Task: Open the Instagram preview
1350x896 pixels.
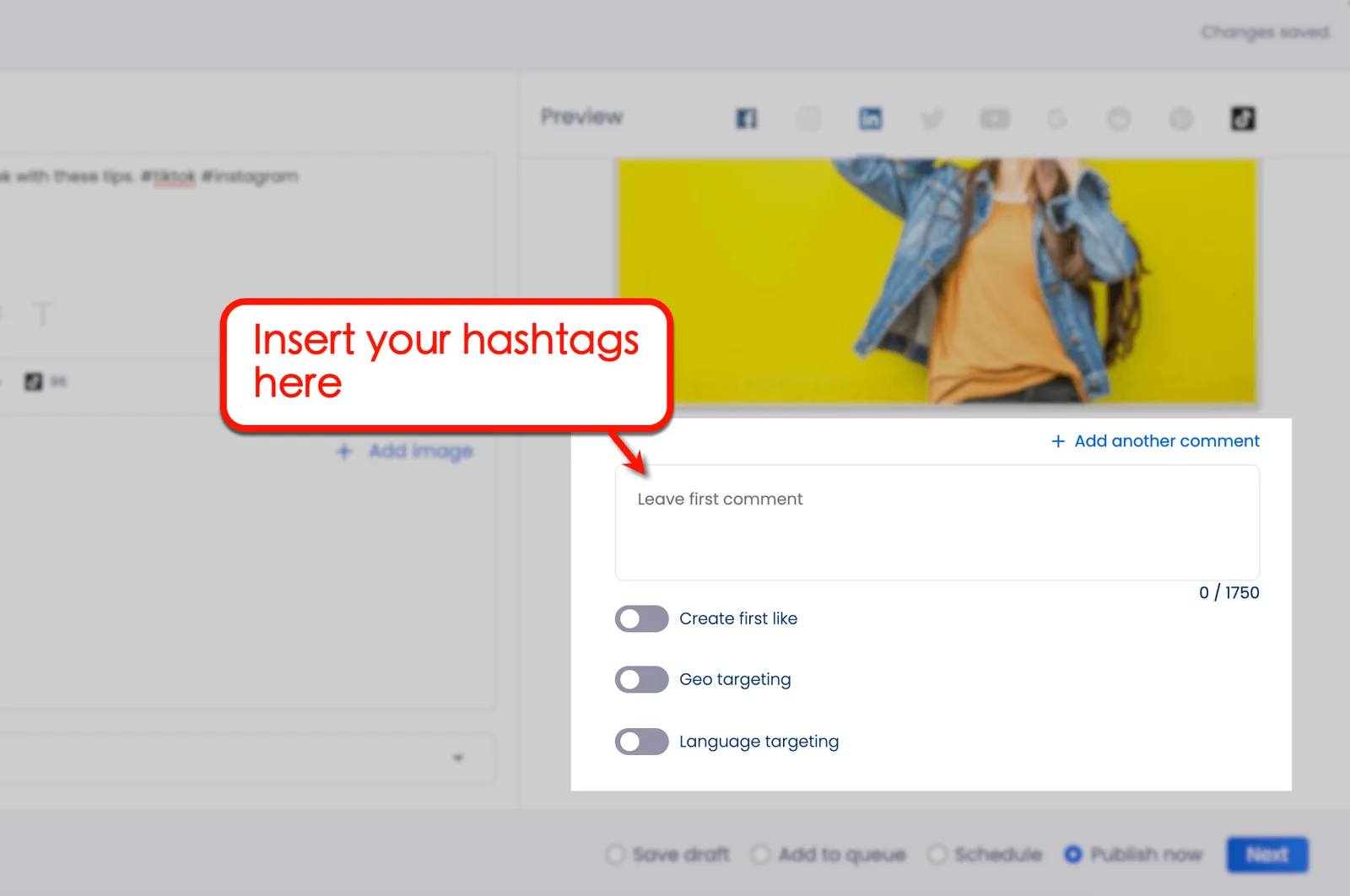Action: (808, 118)
